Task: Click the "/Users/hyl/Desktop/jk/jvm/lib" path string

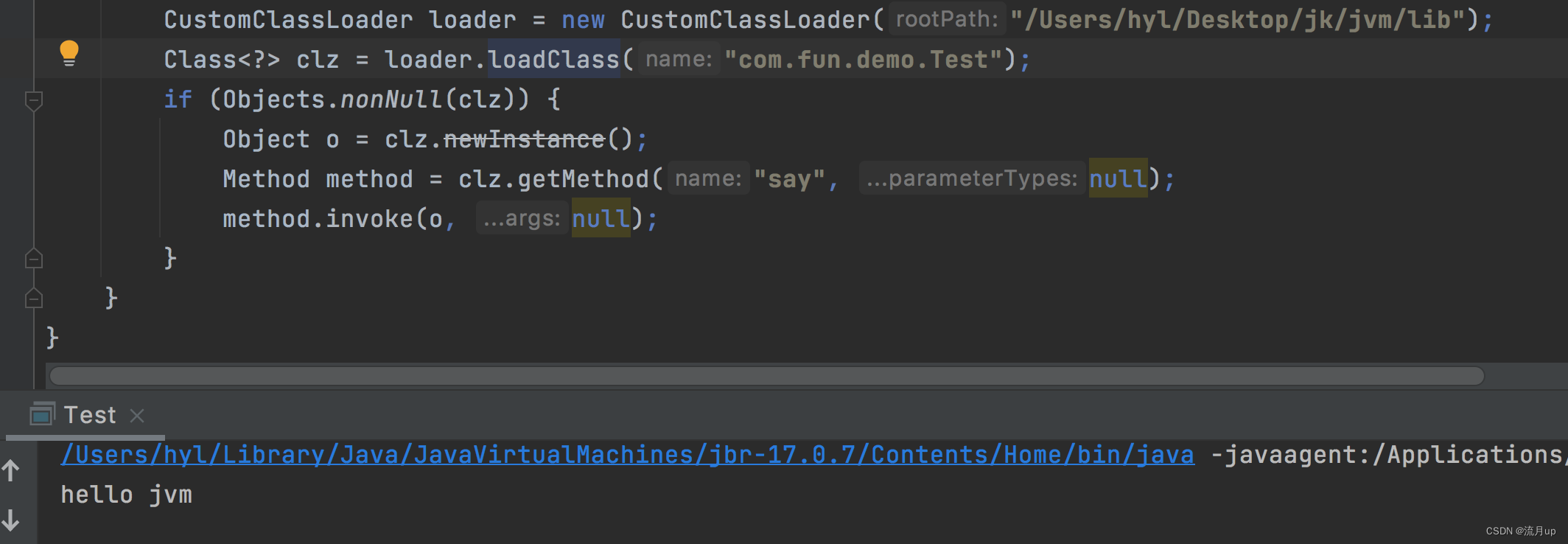Action: tap(1238, 20)
